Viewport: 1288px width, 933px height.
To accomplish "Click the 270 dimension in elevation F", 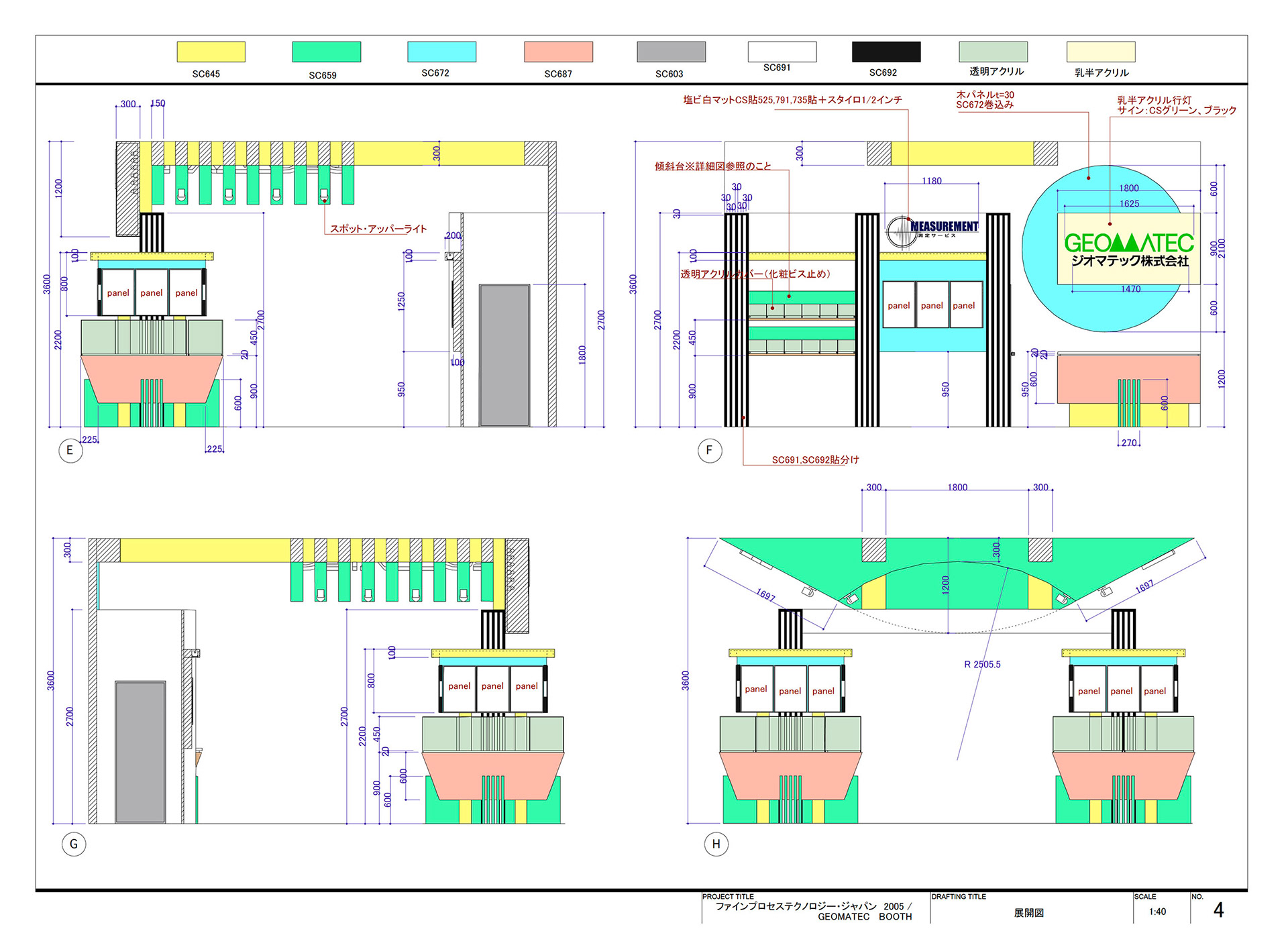I will (1129, 443).
